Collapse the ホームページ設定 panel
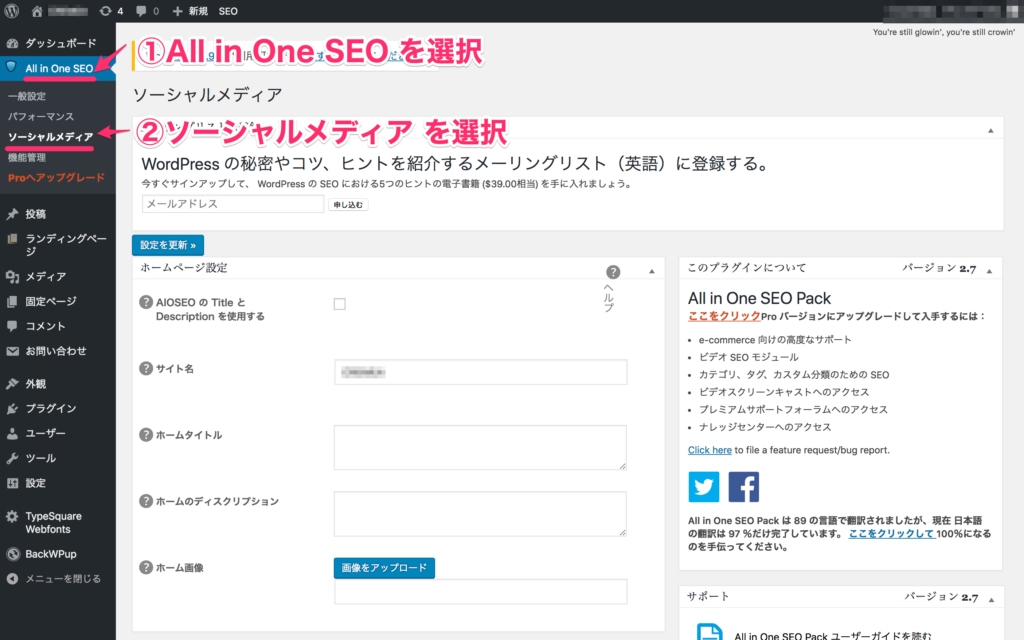 (x=652, y=271)
